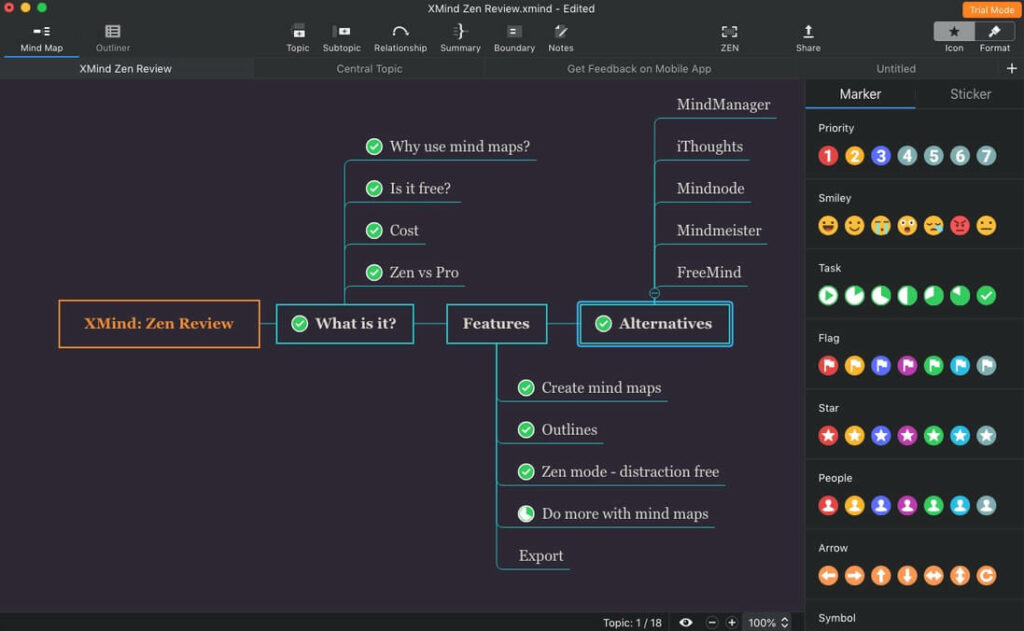Zoom out with the minus button

tap(712, 623)
